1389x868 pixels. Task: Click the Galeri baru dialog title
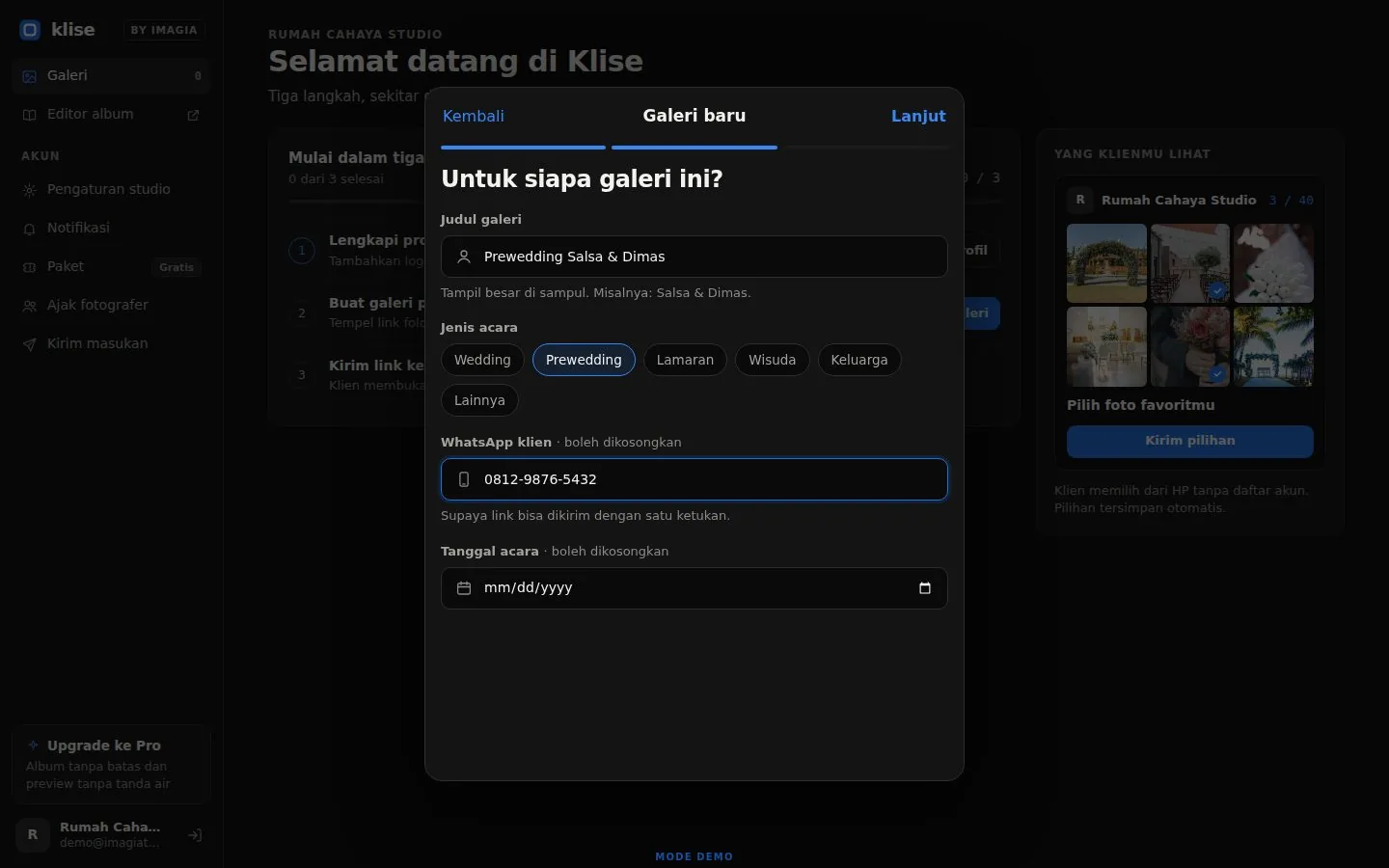694,116
